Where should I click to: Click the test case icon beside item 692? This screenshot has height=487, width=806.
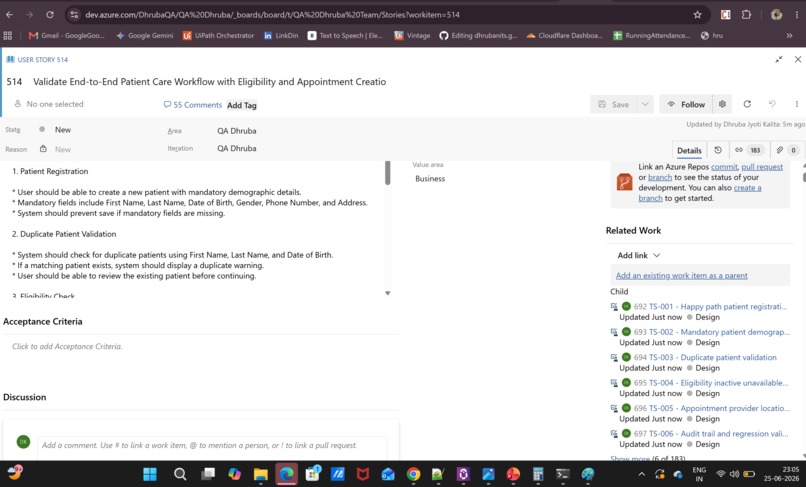pos(614,306)
